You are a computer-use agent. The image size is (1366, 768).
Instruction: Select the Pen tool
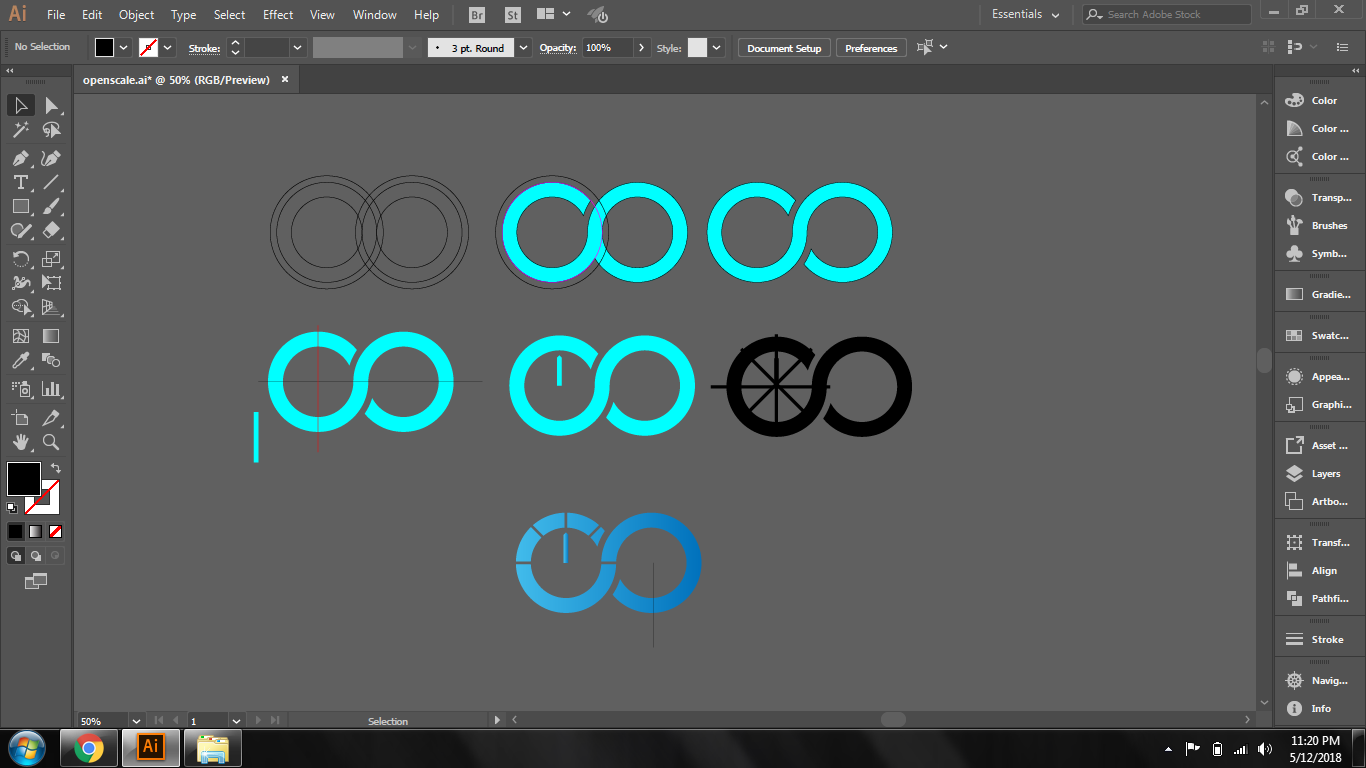click(20, 158)
